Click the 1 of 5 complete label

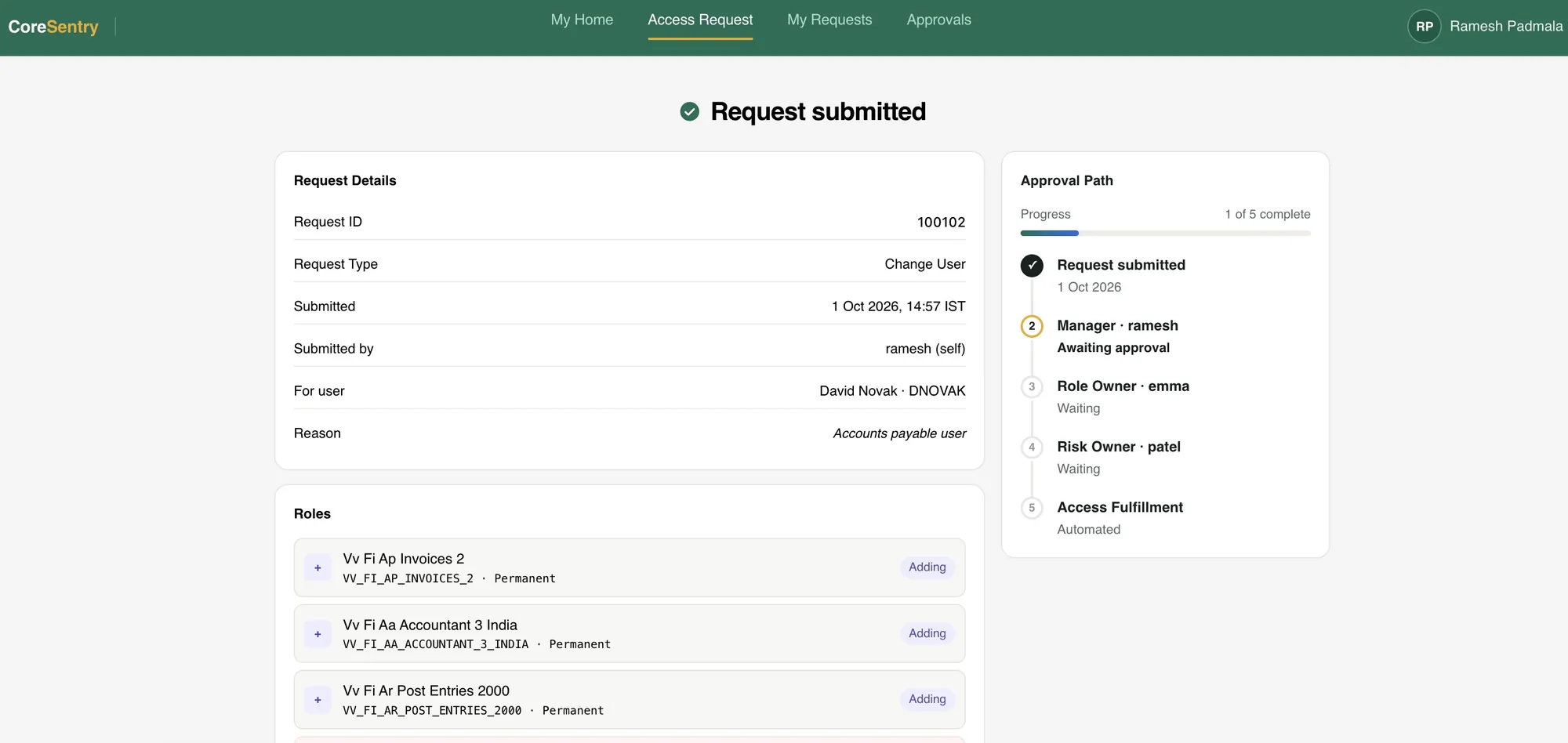[x=1268, y=215]
